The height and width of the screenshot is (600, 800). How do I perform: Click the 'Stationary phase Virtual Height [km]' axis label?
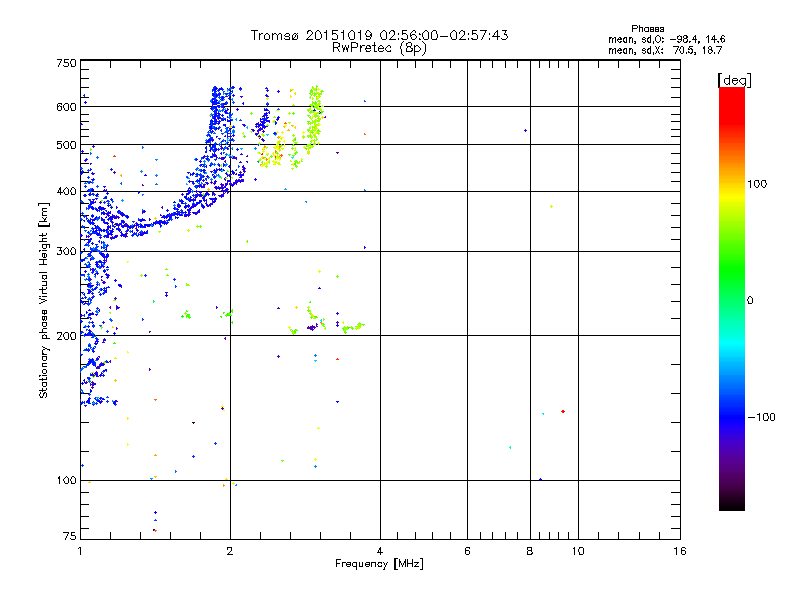pyautogui.click(x=43, y=300)
